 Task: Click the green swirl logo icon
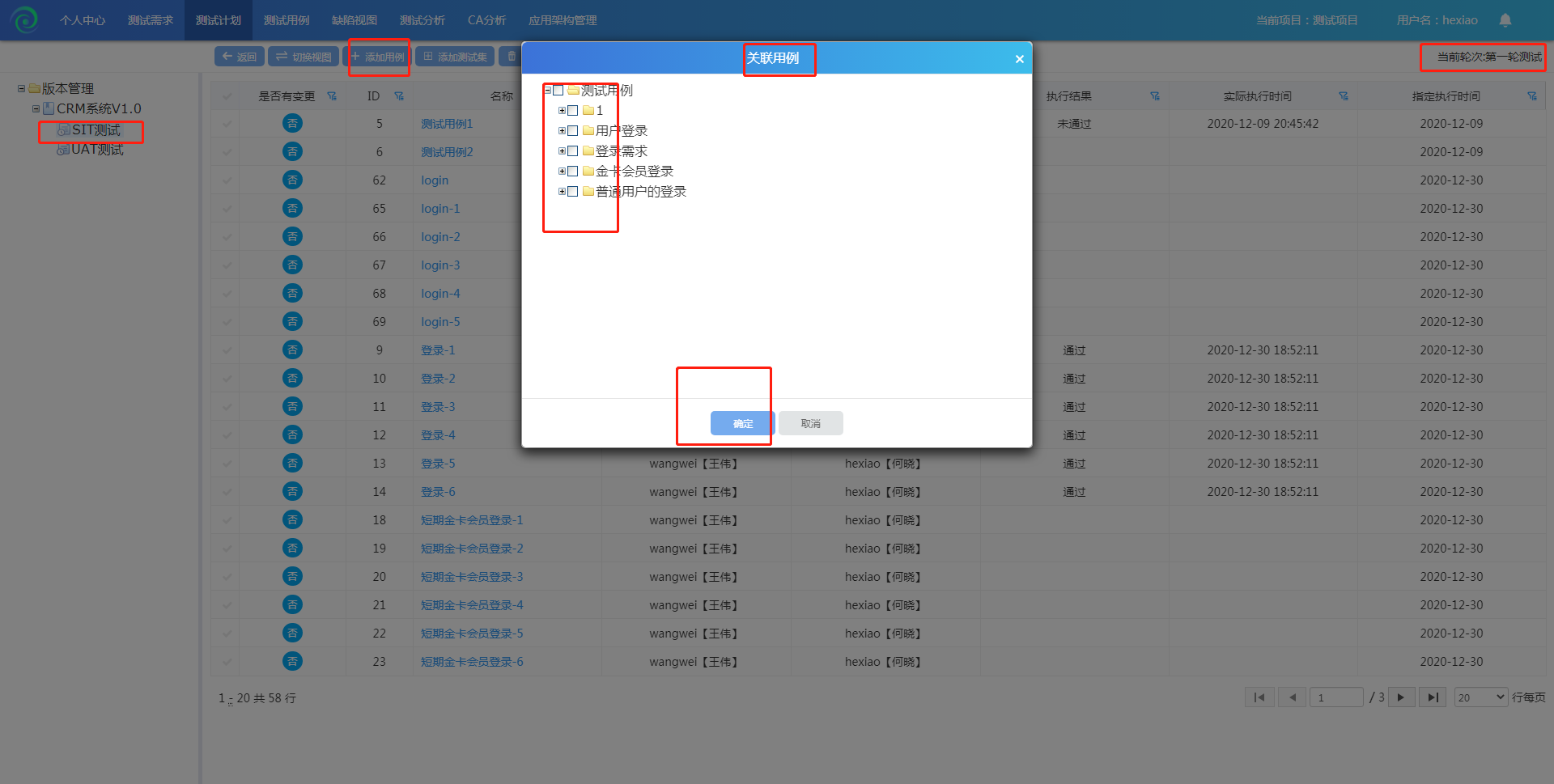tap(24, 19)
